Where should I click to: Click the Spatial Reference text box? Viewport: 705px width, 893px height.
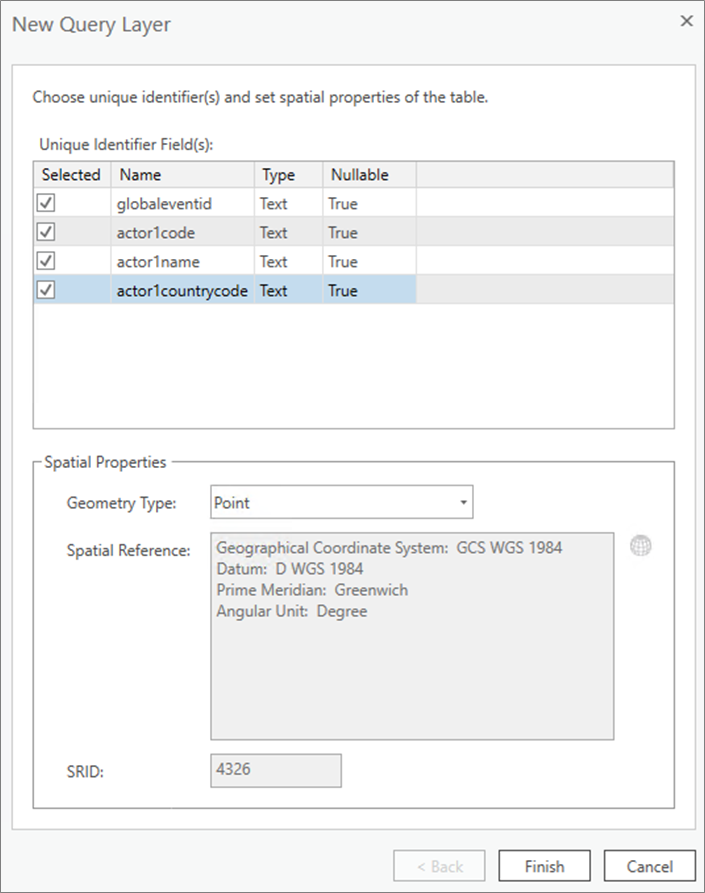point(412,636)
